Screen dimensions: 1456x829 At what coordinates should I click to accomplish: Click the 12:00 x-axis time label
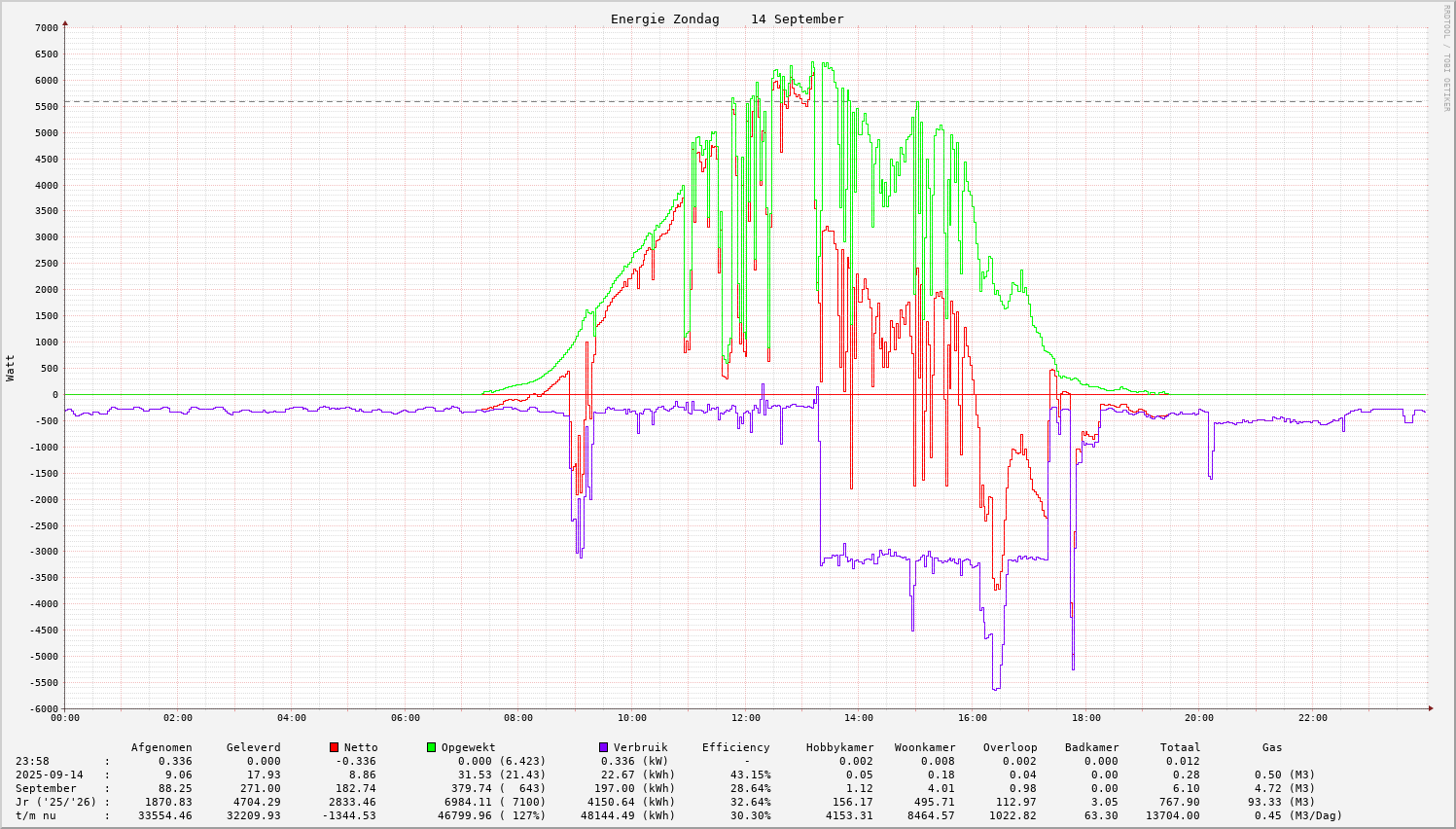point(746,718)
